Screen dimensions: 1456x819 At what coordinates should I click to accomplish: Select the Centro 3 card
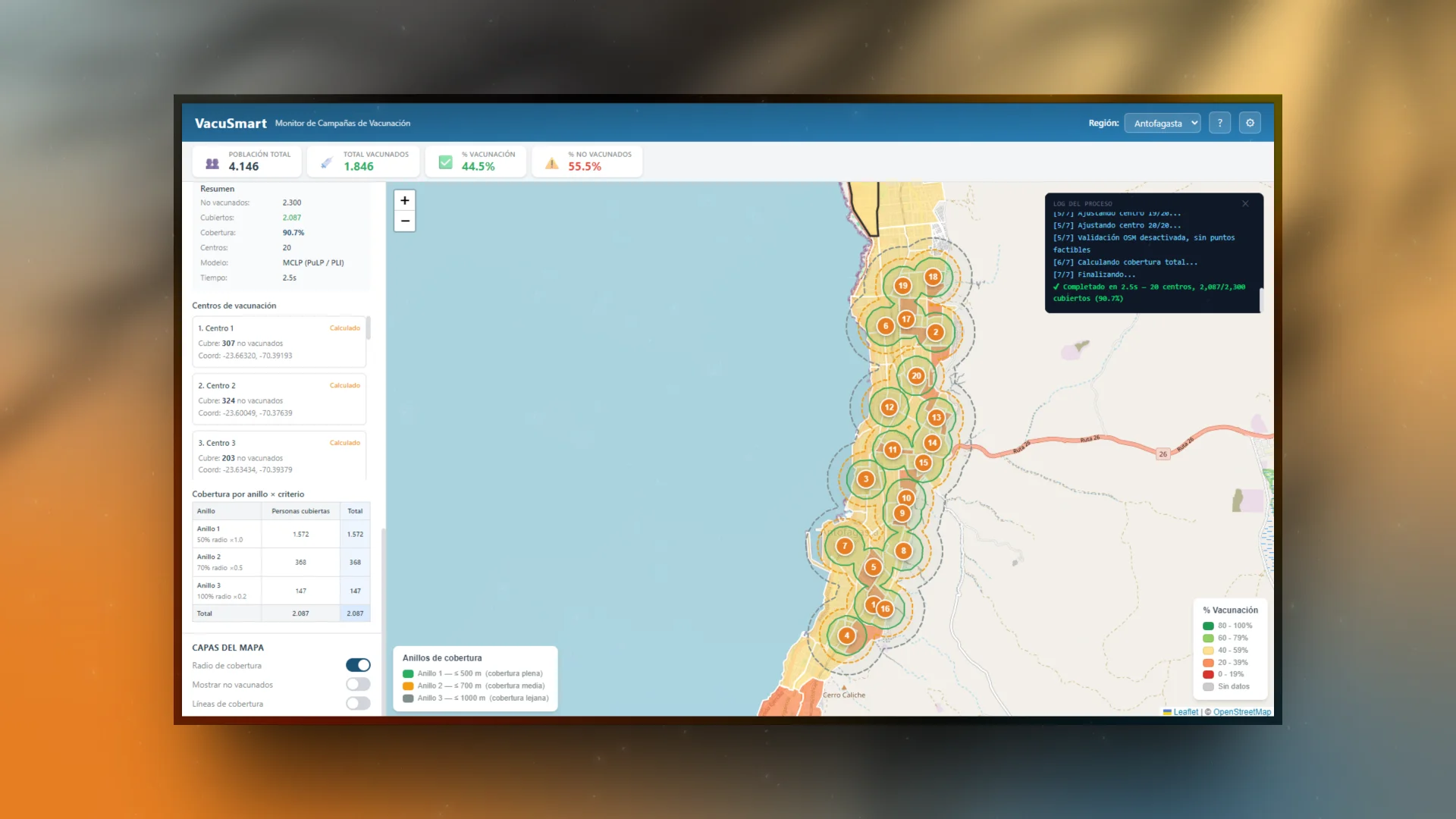279,456
